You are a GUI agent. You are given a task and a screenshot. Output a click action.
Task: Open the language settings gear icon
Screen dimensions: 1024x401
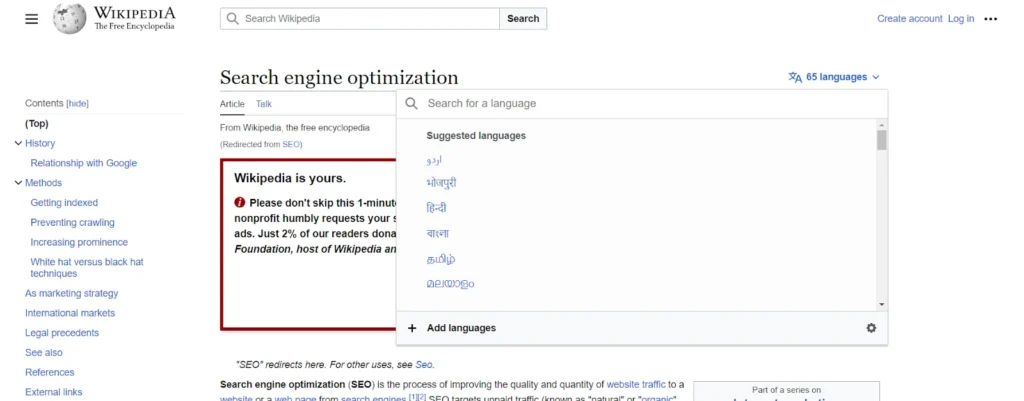click(871, 328)
